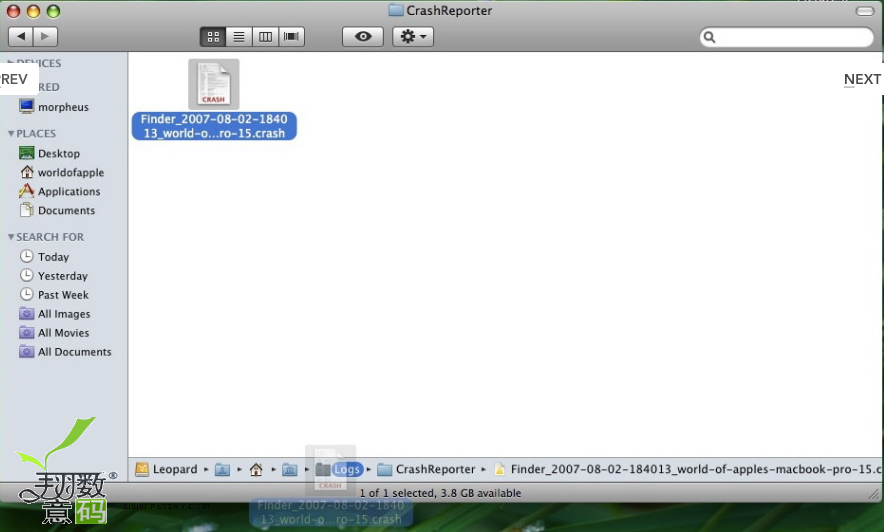
Task: Zoom the window with the green button
Action: tap(54, 11)
